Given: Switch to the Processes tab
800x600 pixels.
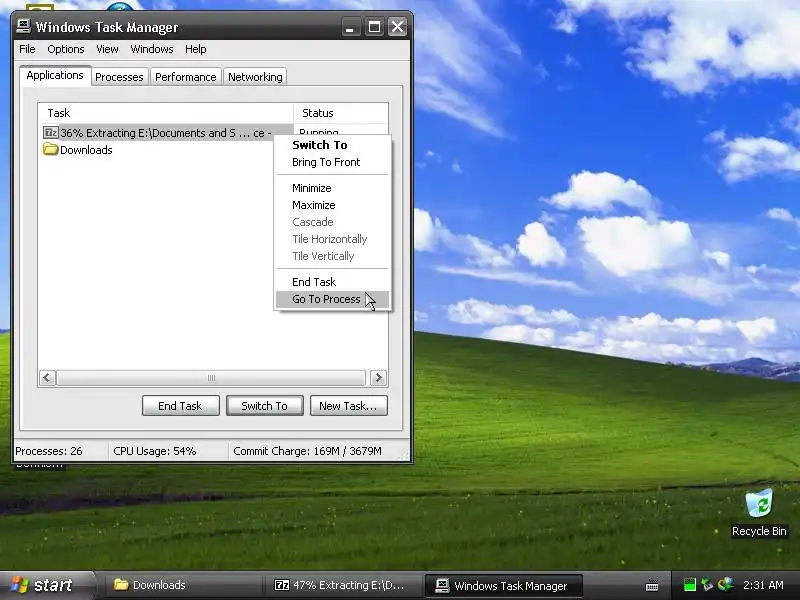Looking at the screenshot, I should (119, 77).
